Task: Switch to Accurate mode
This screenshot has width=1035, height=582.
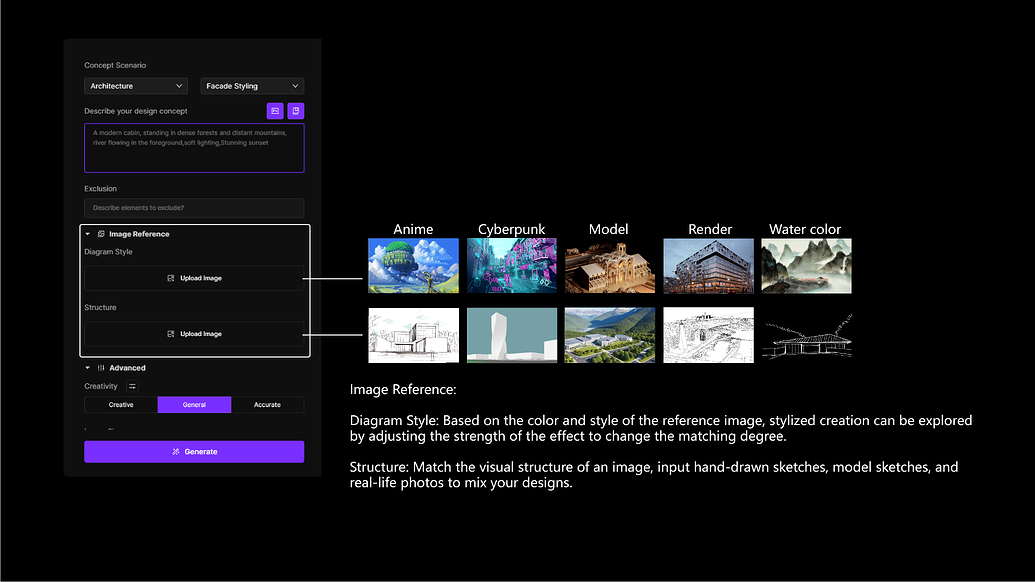Action: [266, 404]
